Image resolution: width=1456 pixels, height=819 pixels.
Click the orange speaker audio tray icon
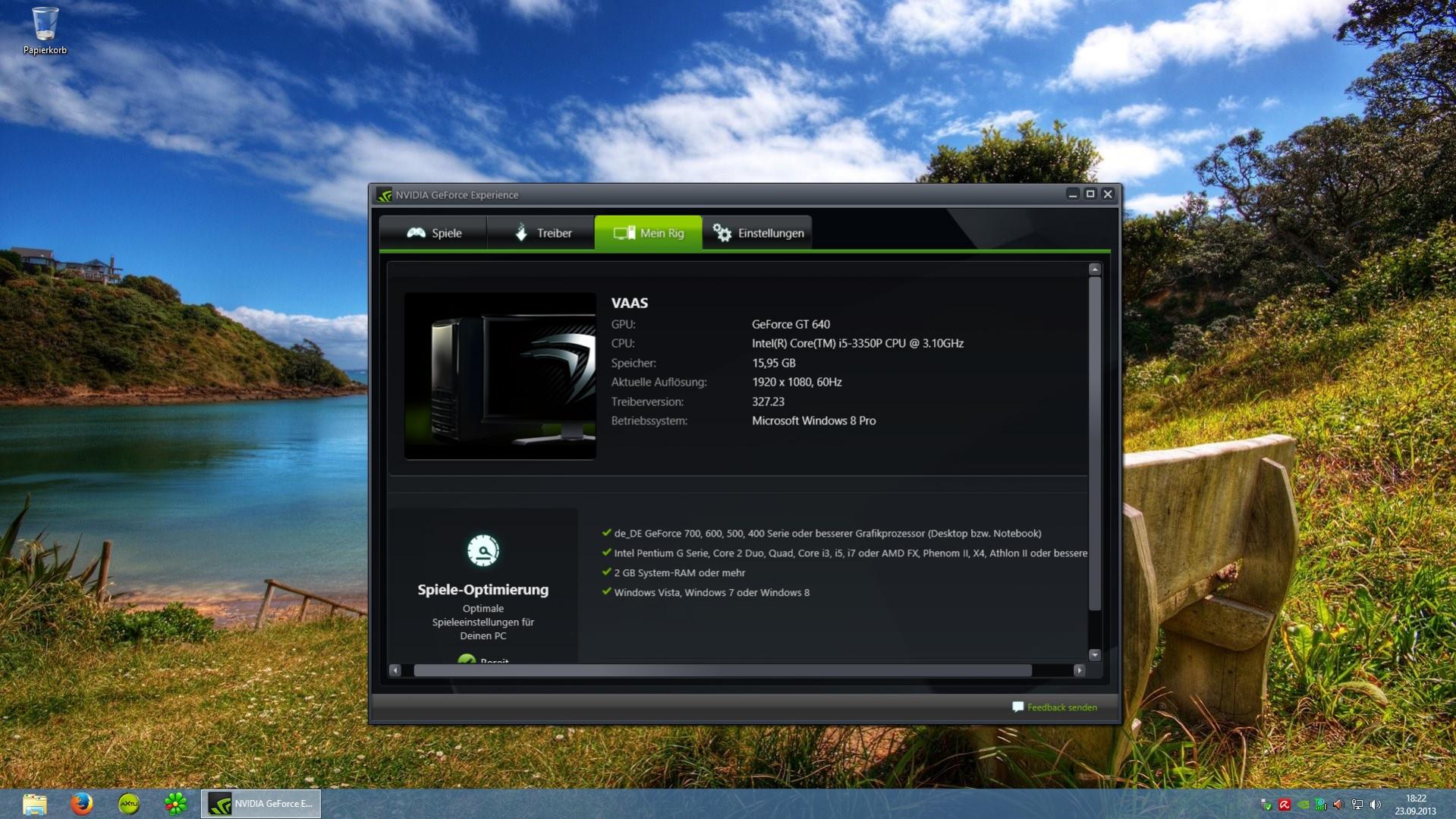tap(1339, 805)
